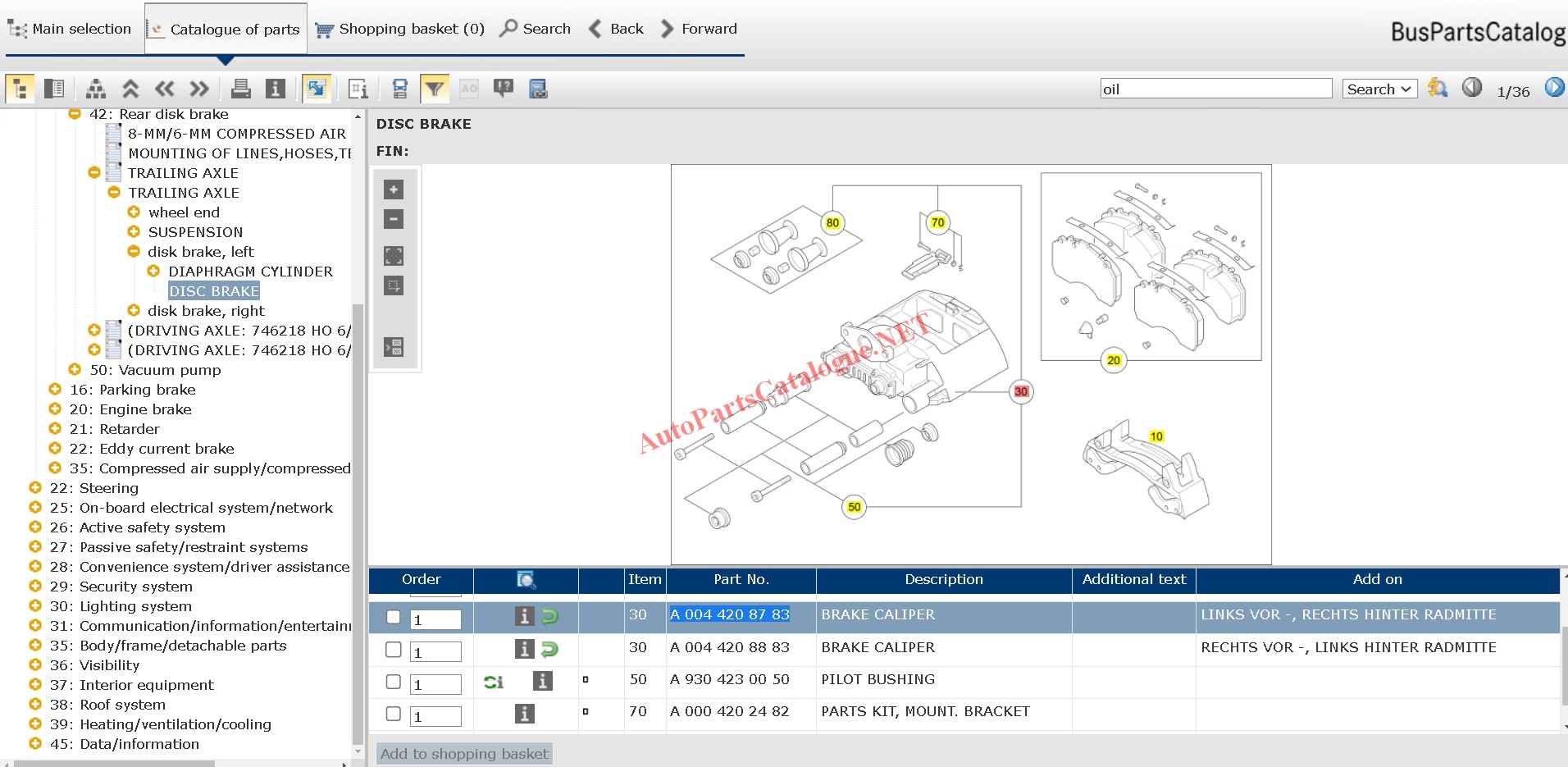
Task: Collapse the 42: Rear disk brake node
Action: point(75,114)
